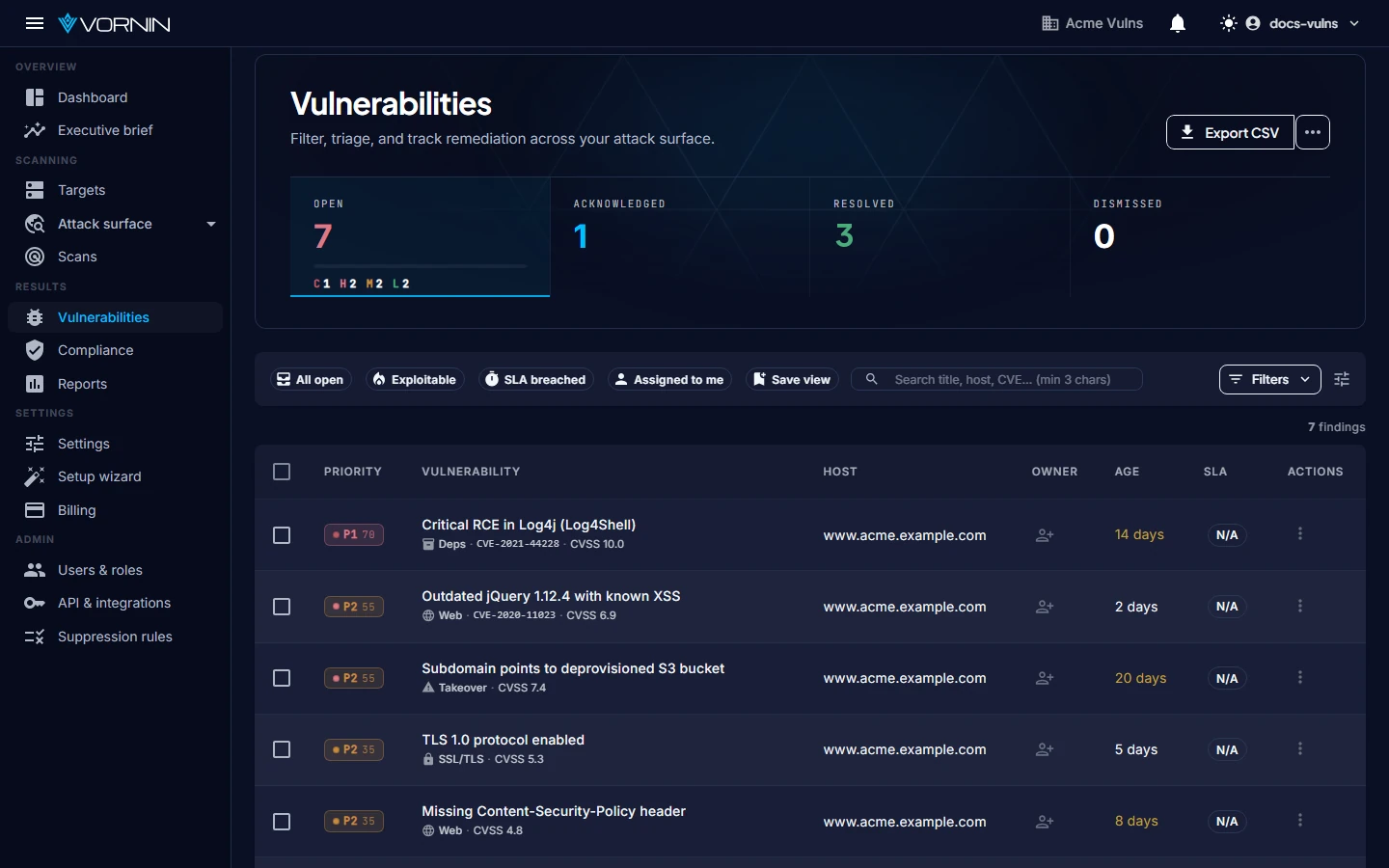Check the TLS 1.0 protocol row checkbox
This screenshot has height=868, width=1389.
[282, 749]
